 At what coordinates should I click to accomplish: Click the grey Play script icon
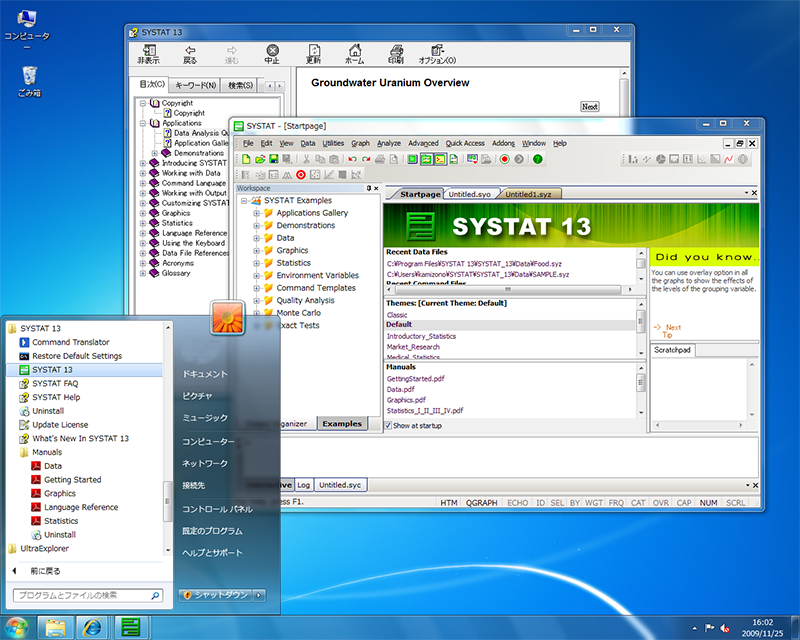(x=519, y=159)
